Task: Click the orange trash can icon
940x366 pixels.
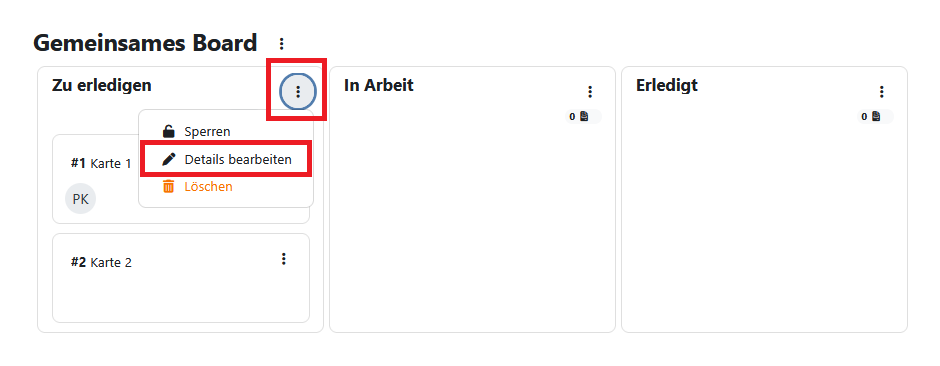Action: tap(169, 187)
